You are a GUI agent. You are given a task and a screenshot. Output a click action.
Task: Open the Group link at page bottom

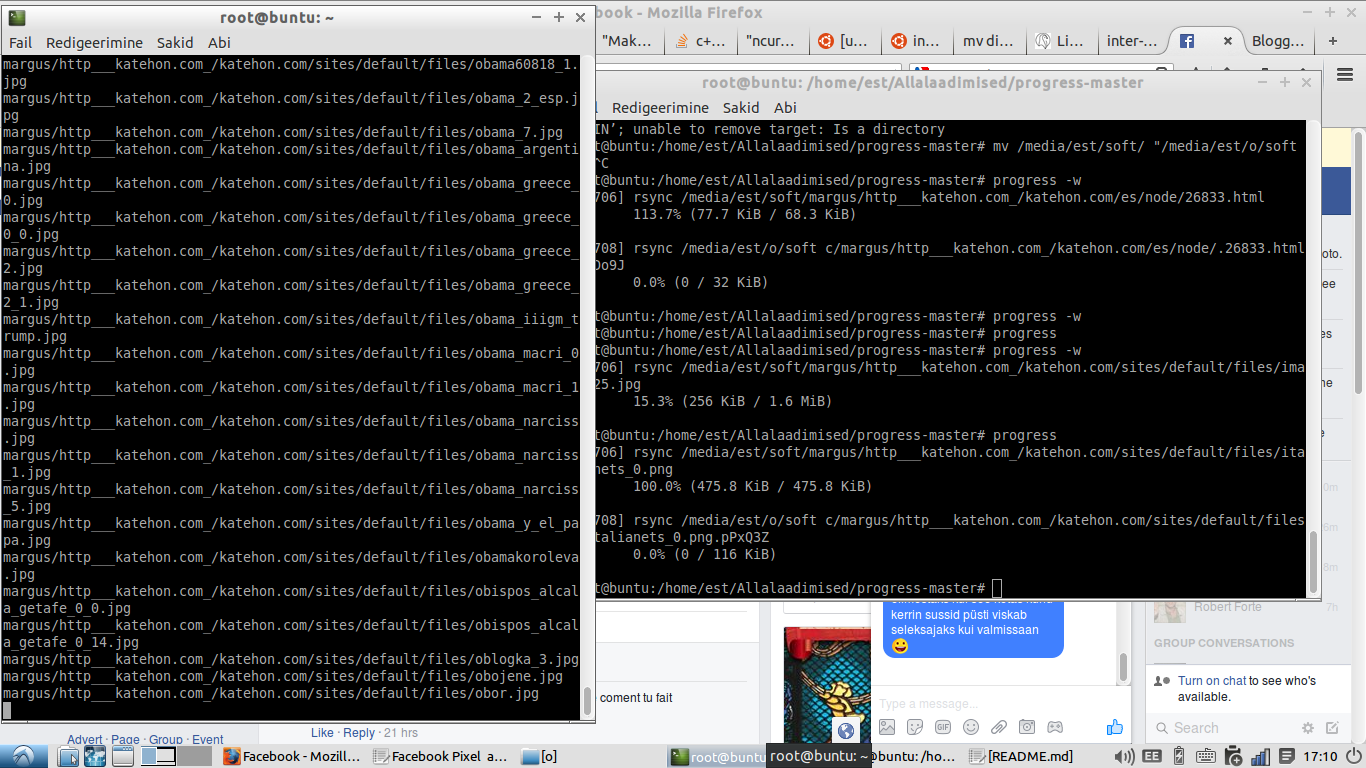(166, 740)
